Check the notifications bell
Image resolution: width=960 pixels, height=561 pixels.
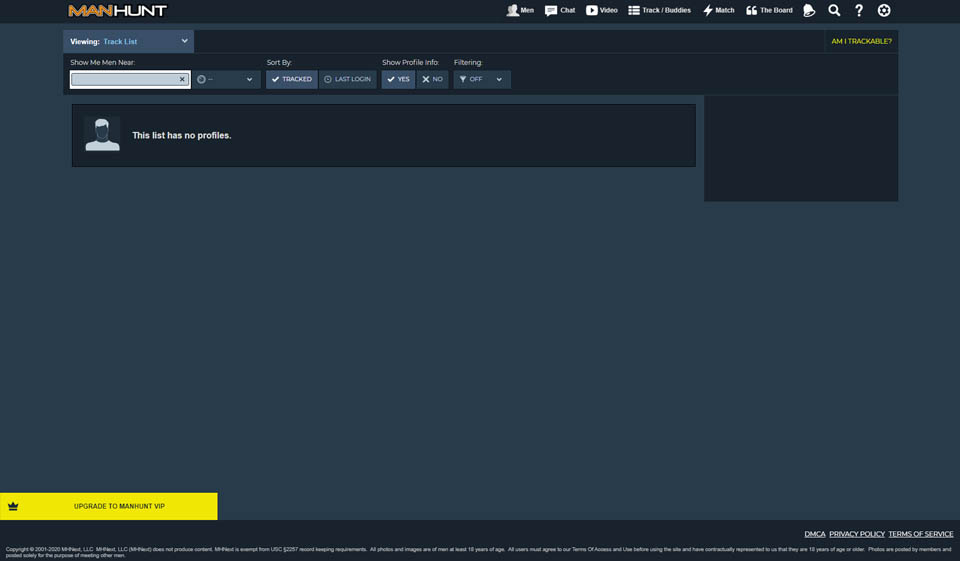coord(810,11)
